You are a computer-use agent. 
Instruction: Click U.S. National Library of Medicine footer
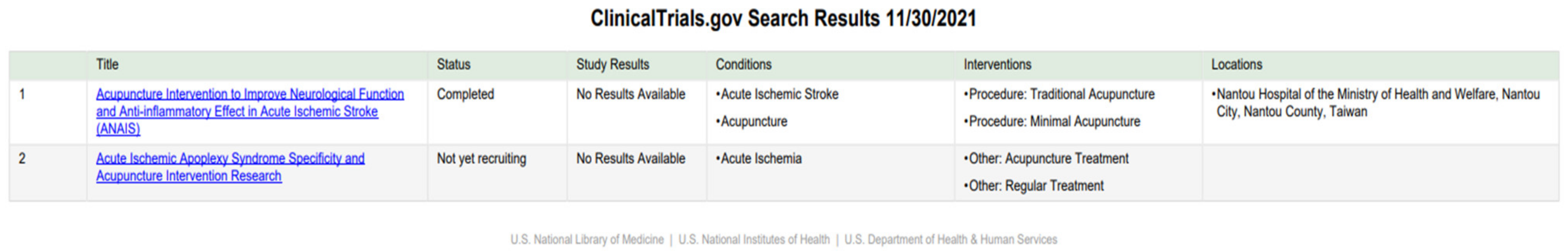[x=587, y=240]
